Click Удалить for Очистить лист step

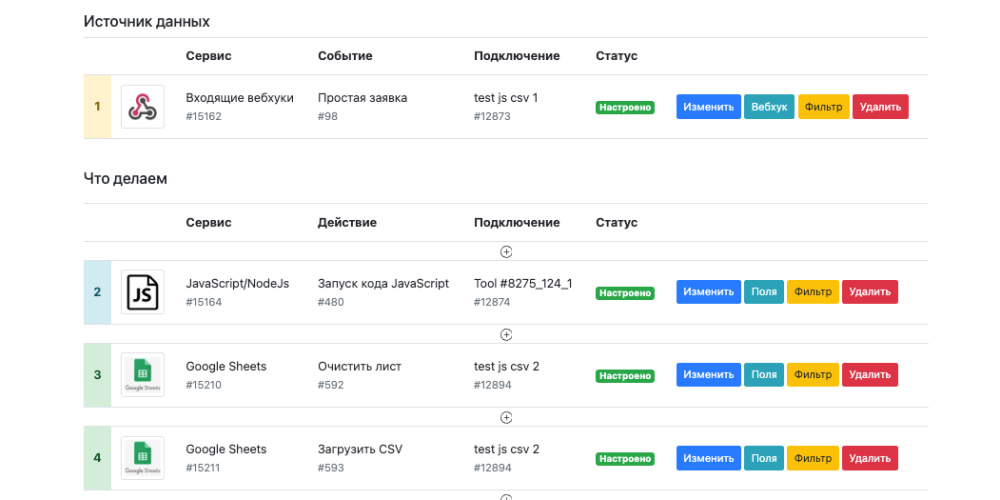pos(870,374)
